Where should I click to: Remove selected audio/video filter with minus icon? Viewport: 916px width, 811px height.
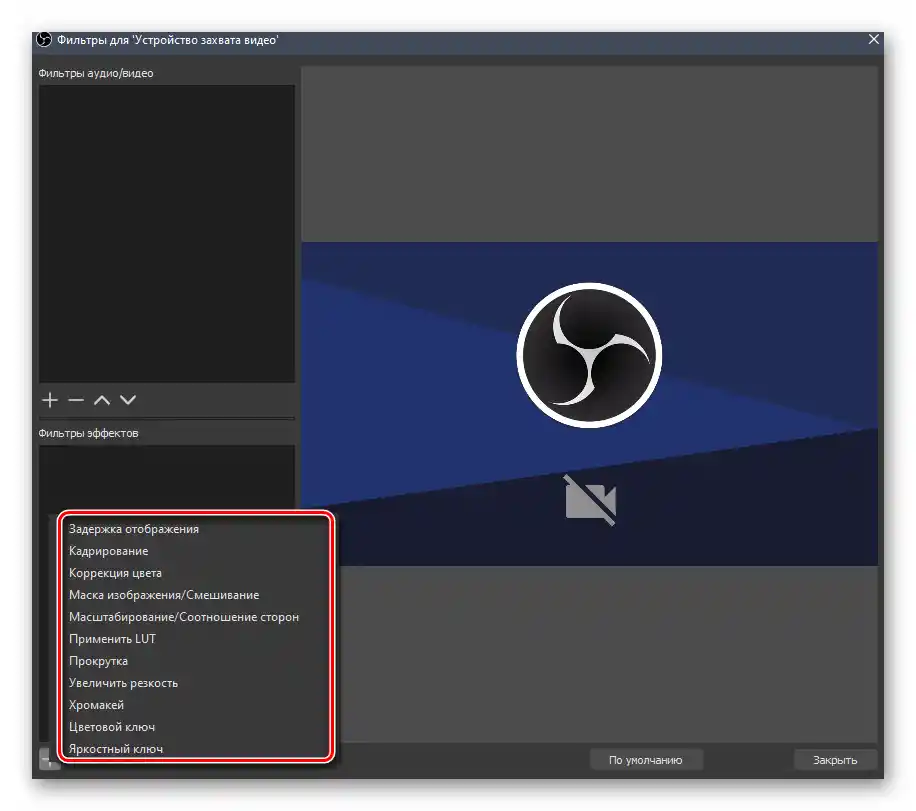76,400
